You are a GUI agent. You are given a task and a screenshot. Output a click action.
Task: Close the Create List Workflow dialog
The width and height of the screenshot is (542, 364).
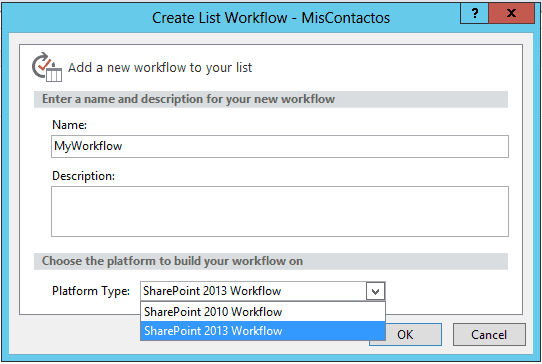coord(511,13)
